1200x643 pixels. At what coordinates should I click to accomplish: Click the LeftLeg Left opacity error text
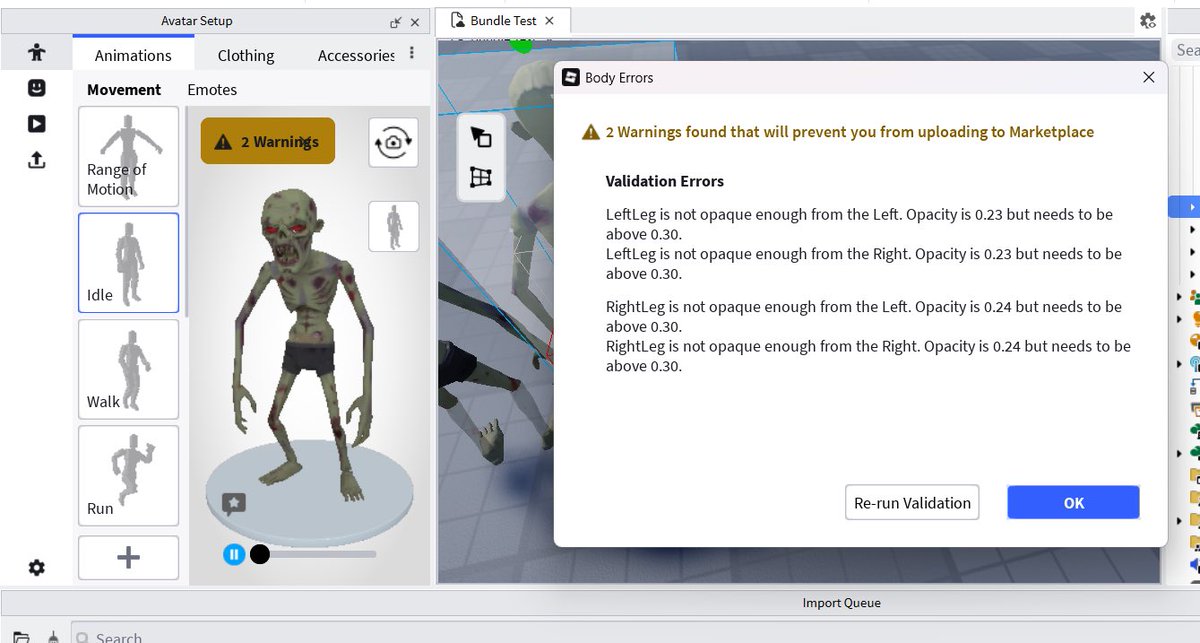[x=859, y=224]
